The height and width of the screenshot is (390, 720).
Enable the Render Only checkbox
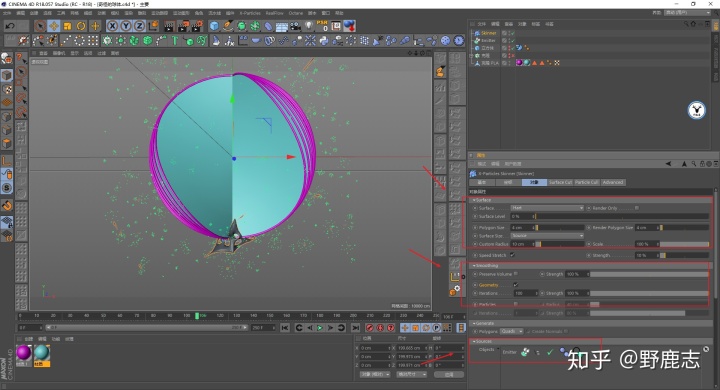point(637,208)
